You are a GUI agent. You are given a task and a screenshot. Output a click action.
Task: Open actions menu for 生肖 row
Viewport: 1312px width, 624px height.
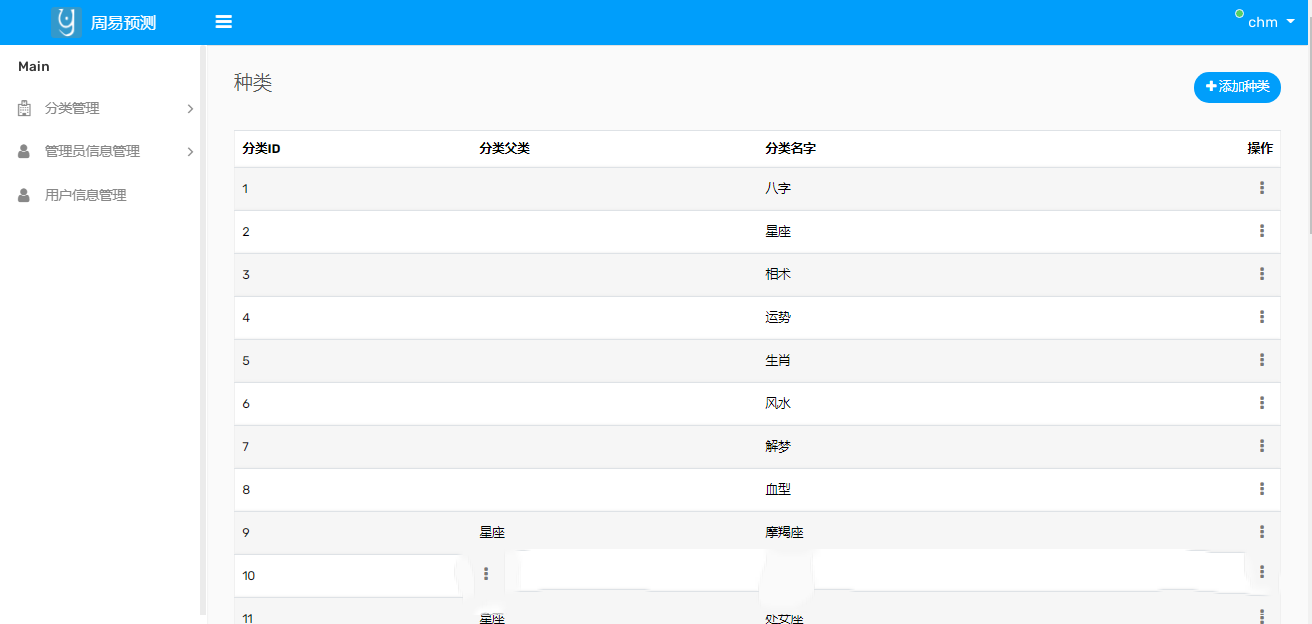[1261, 360]
